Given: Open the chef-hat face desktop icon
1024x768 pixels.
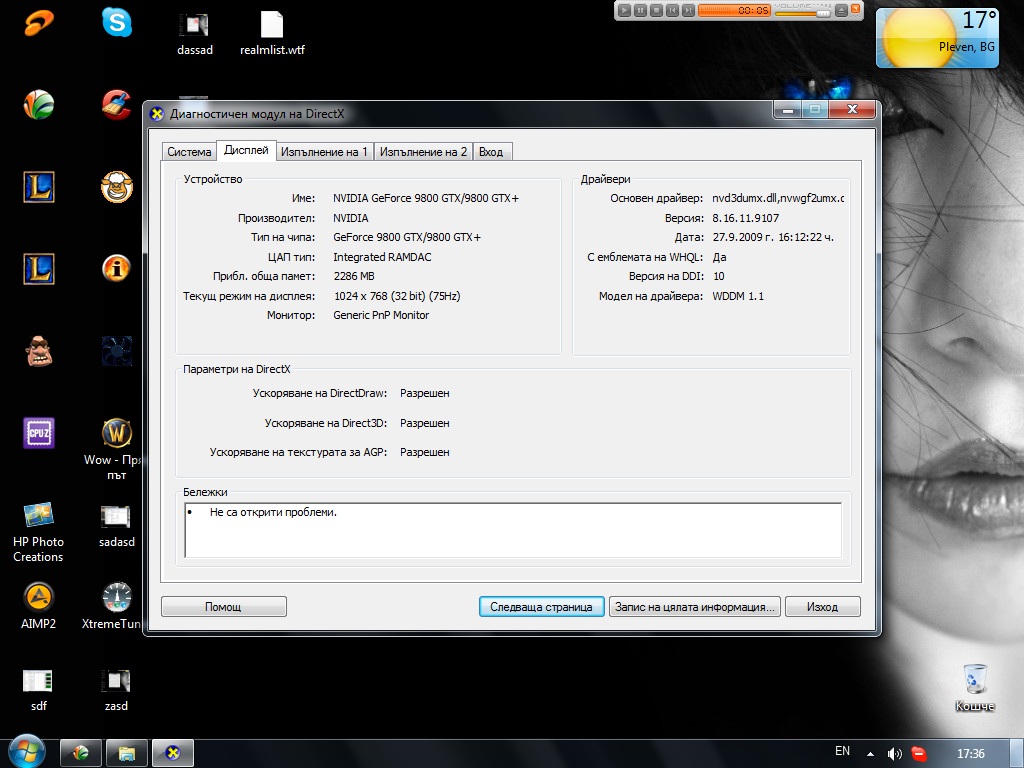Looking at the screenshot, I should pos(117,187).
